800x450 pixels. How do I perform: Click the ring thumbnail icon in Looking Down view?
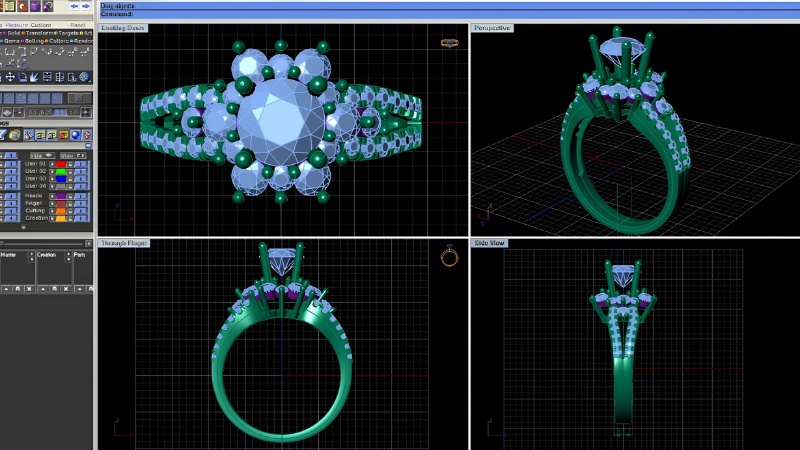[449, 43]
